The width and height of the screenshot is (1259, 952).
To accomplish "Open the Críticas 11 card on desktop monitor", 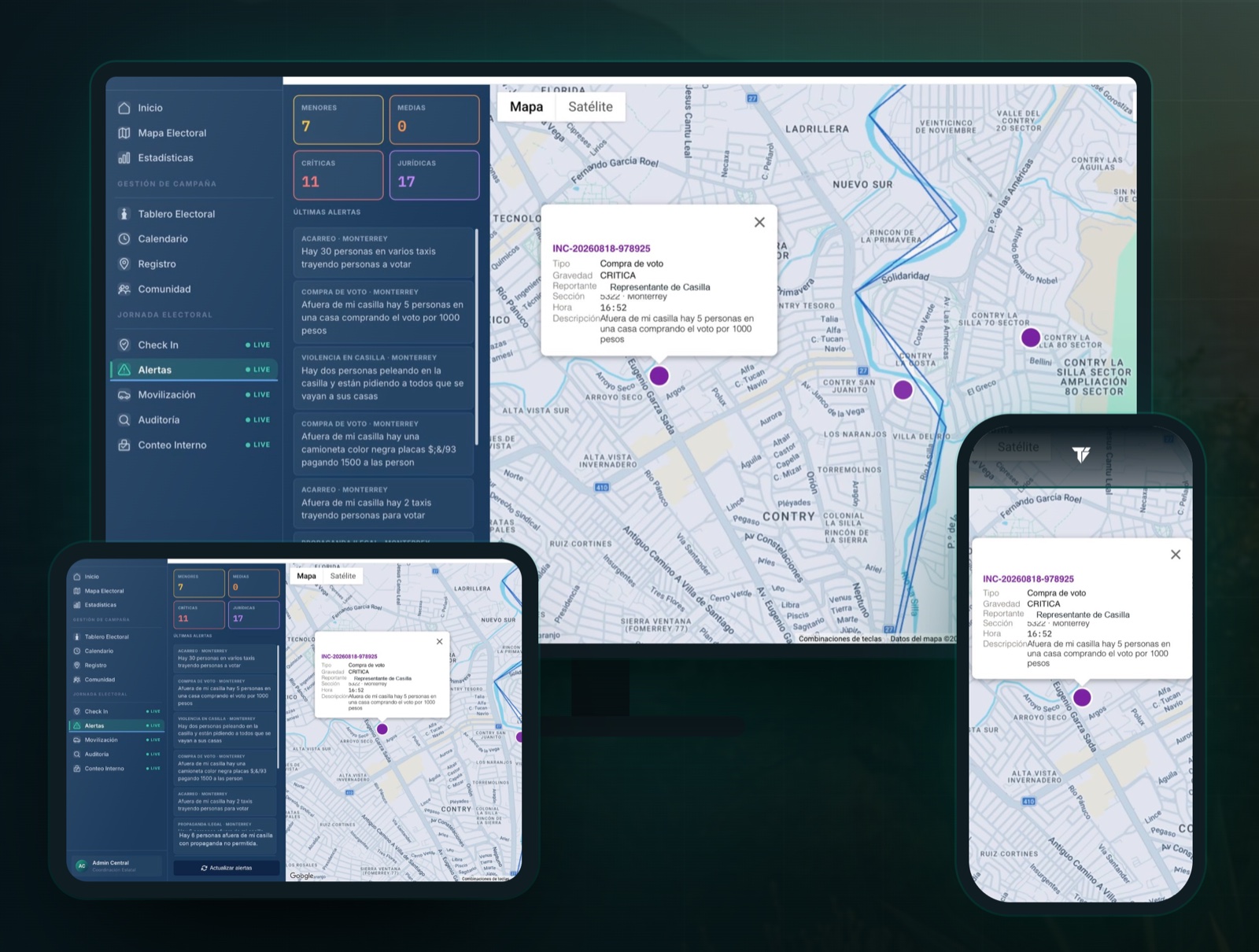I will click(338, 175).
